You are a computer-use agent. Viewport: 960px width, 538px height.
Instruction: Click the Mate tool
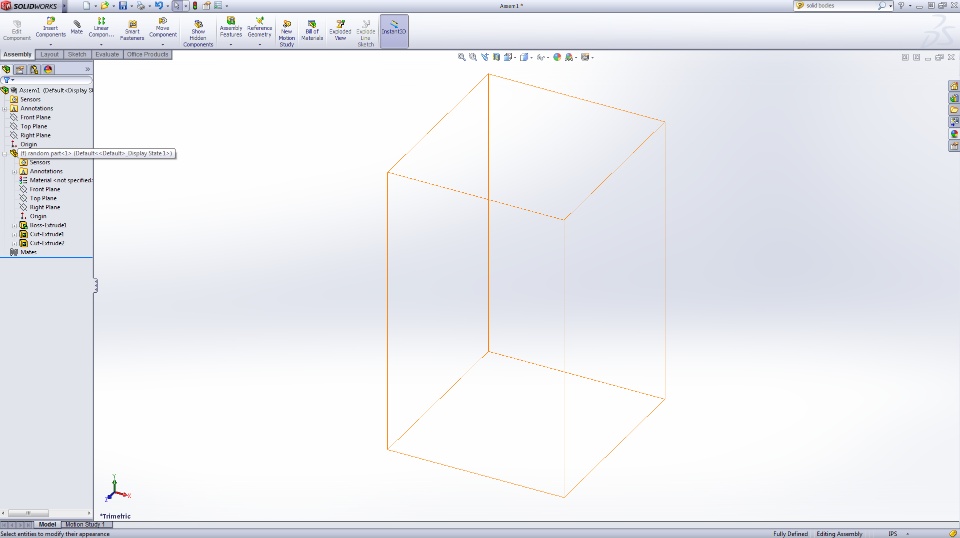point(77,28)
